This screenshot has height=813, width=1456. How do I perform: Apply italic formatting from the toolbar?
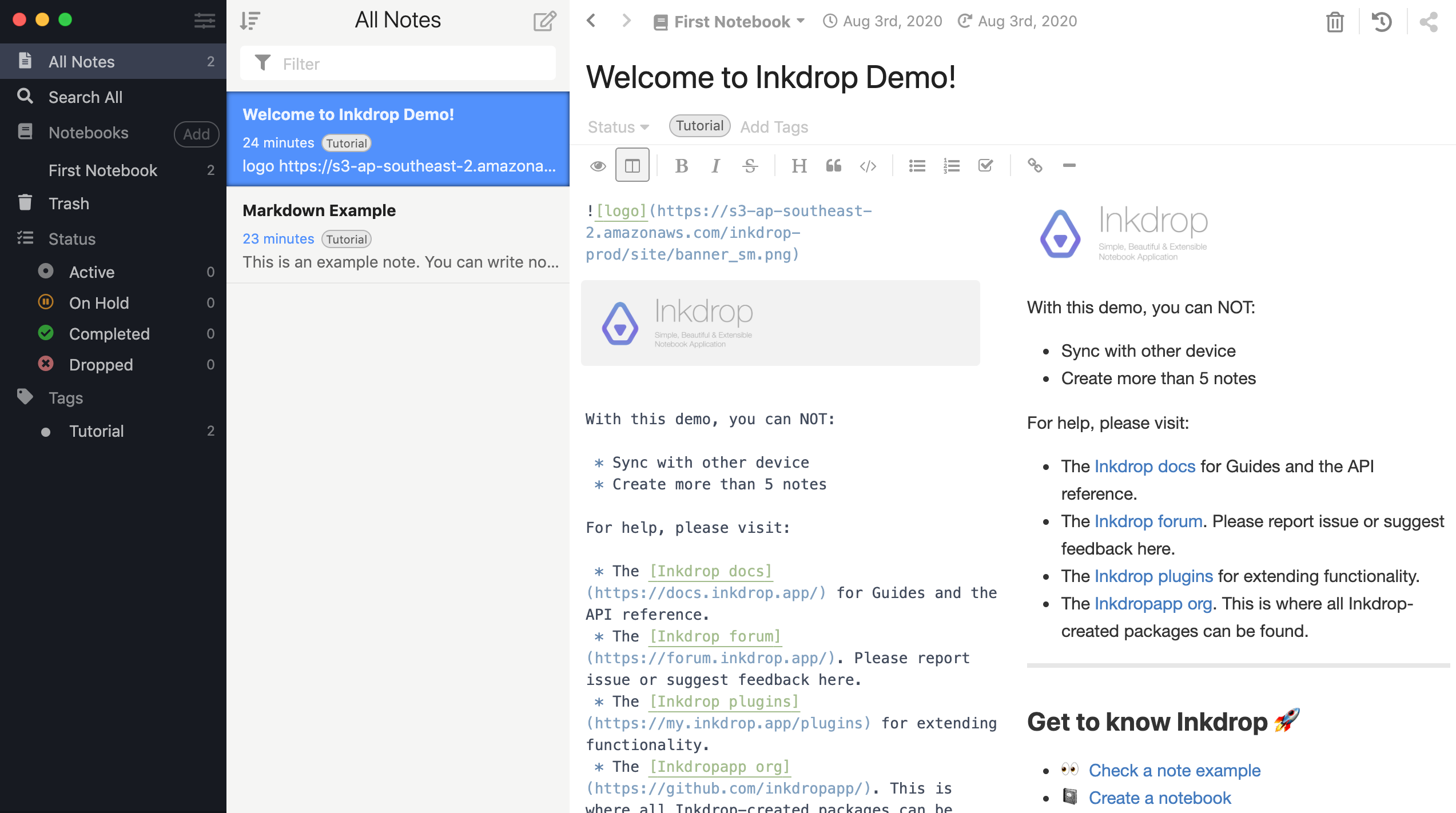coord(715,166)
